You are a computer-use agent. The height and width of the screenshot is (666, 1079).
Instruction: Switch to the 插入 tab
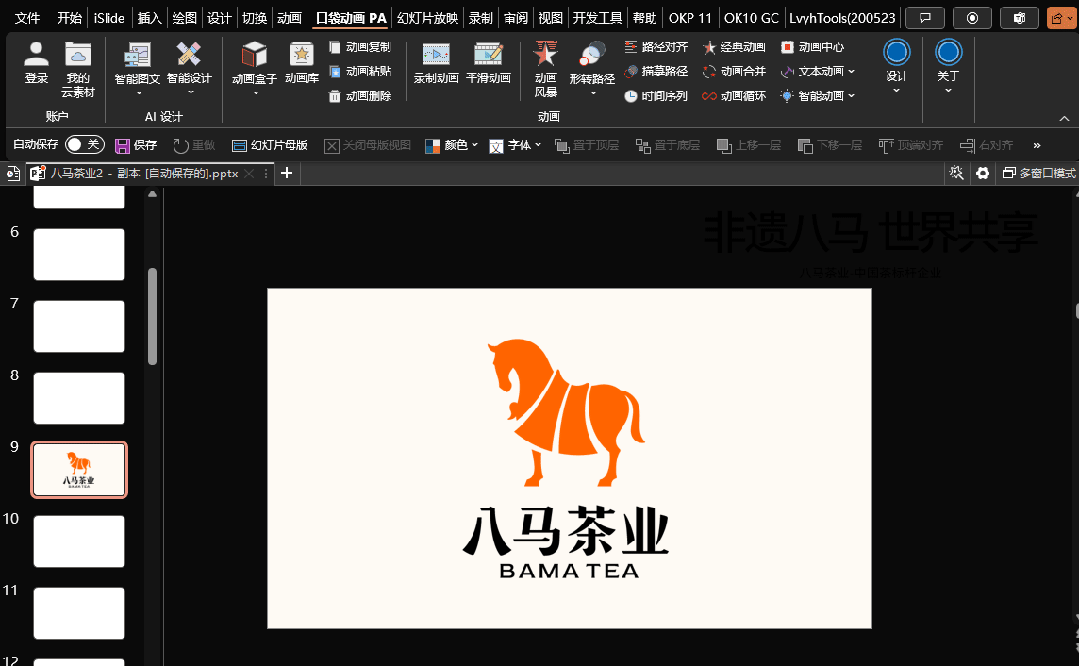pos(150,18)
